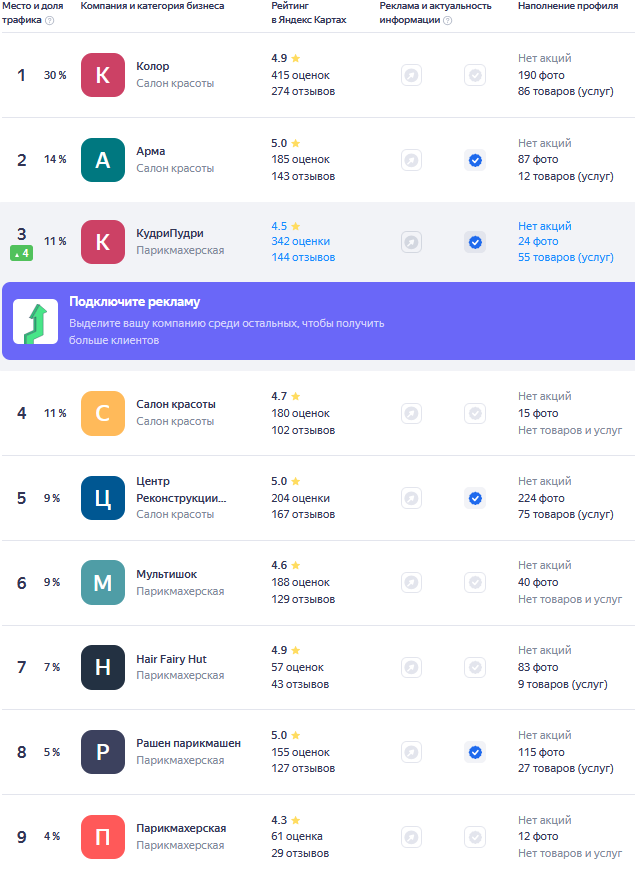Click the blue 'Нет акций' link for КудриПудри
This screenshot has width=635, height=875.
click(x=545, y=226)
